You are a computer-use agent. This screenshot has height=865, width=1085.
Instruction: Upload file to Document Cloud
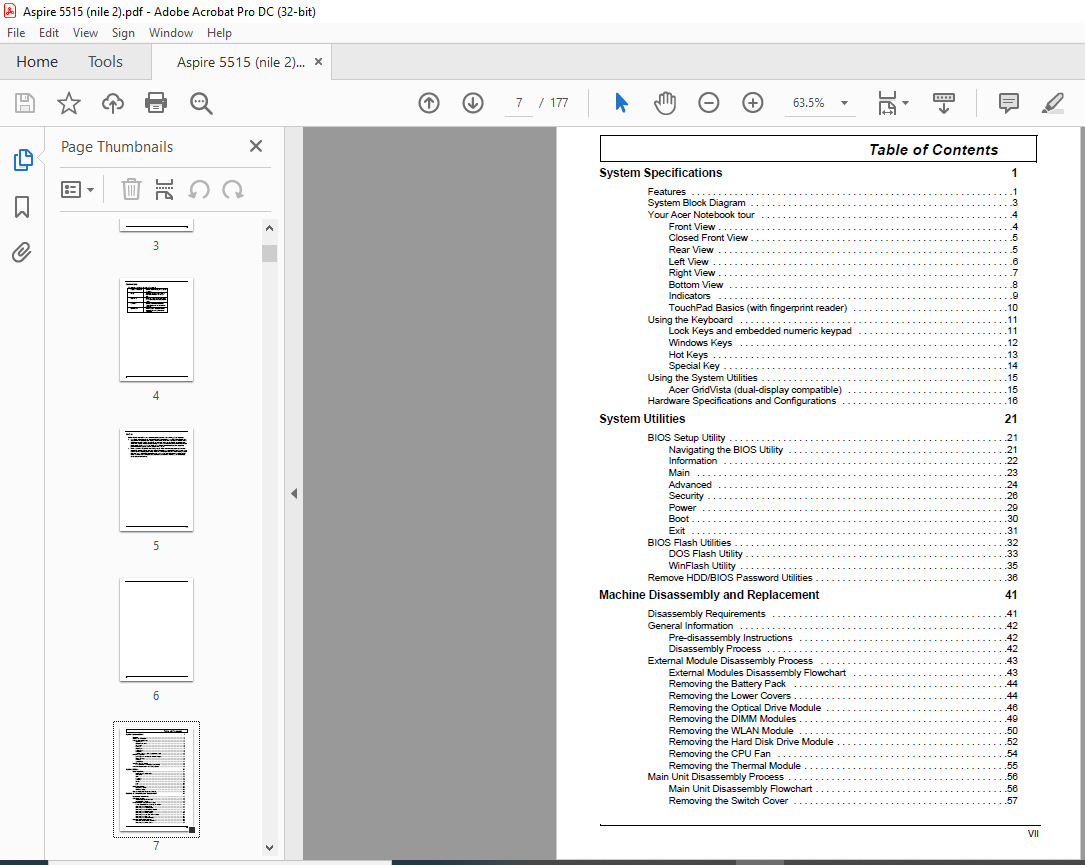point(113,103)
